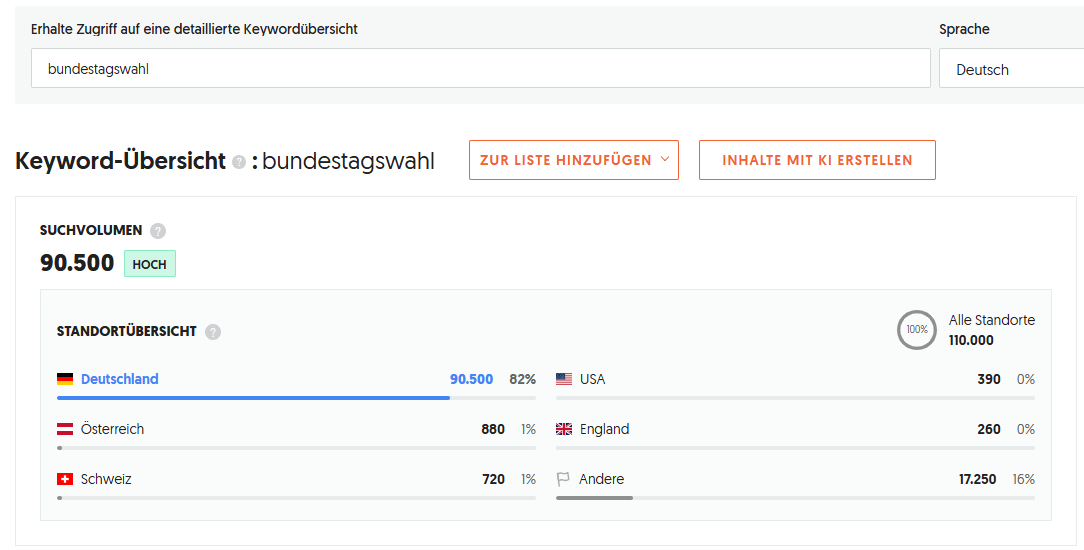Click the Austria flag icon

65,430
